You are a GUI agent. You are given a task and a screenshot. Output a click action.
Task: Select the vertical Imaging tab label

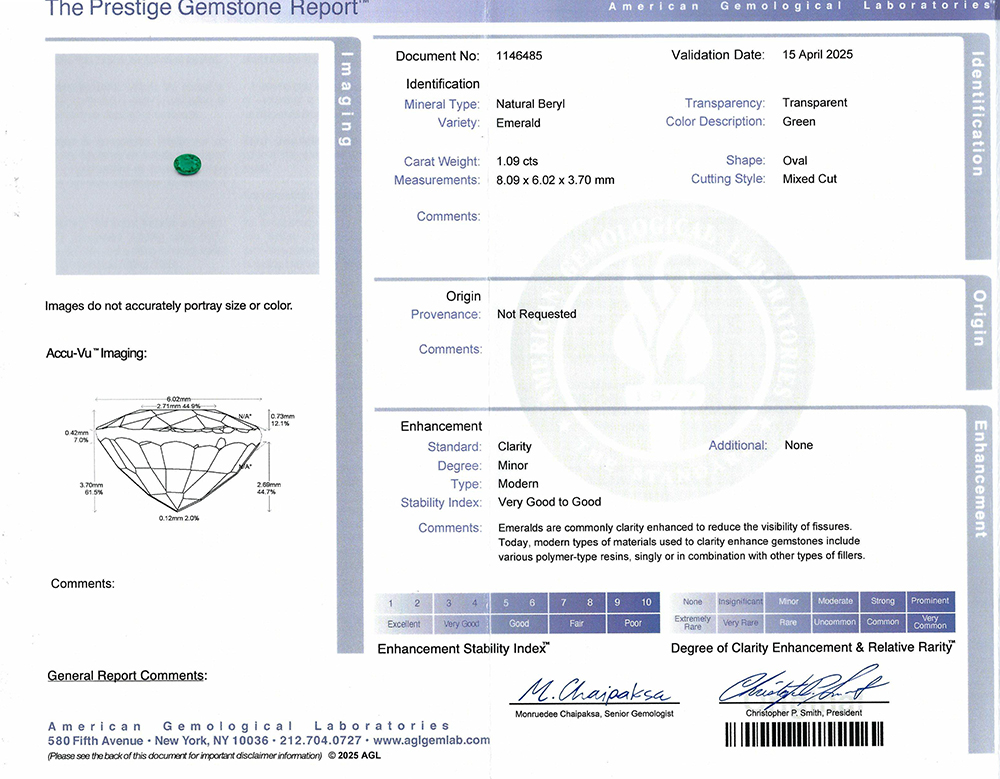346,99
